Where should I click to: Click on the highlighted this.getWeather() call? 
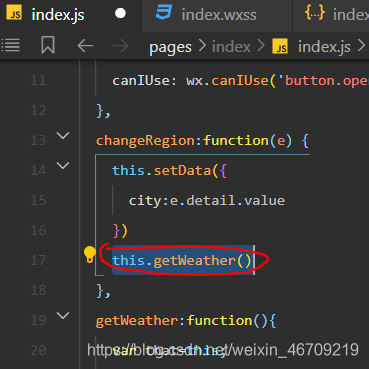click(x=182, y=260)
